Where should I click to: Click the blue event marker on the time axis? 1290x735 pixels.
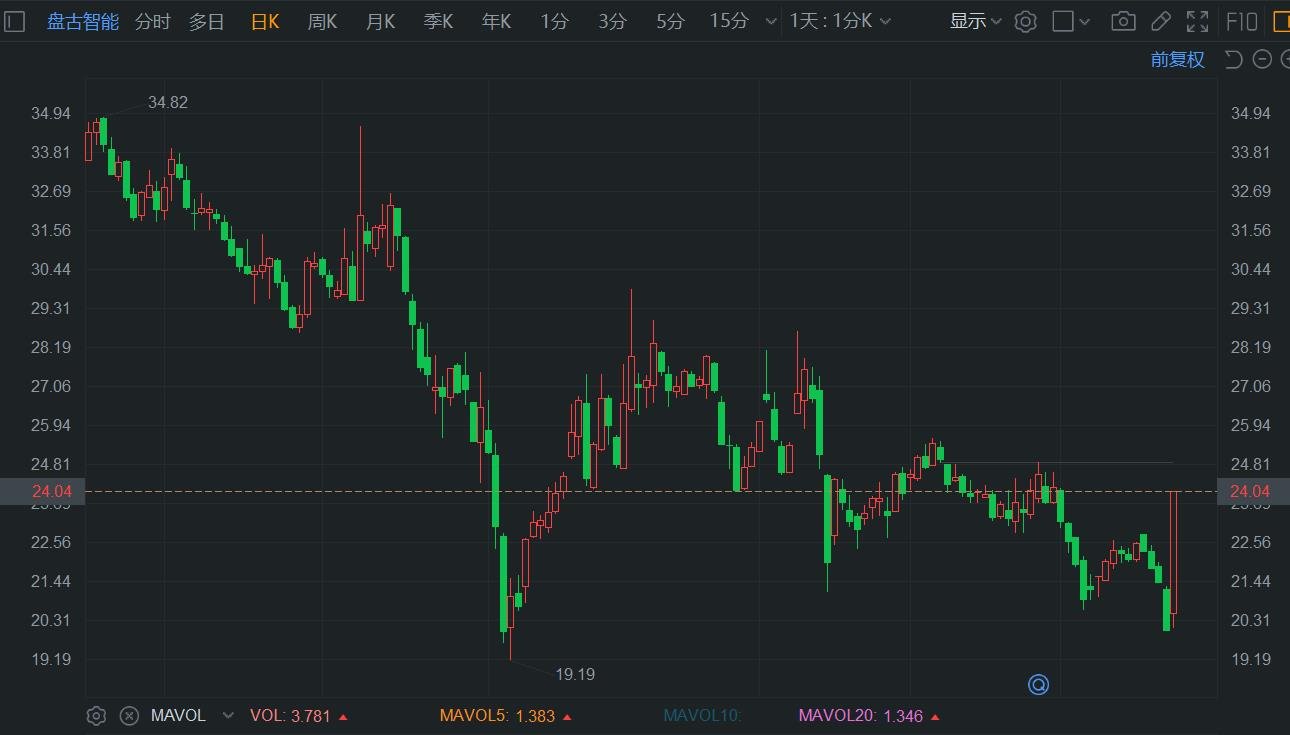click(1038, 685)
